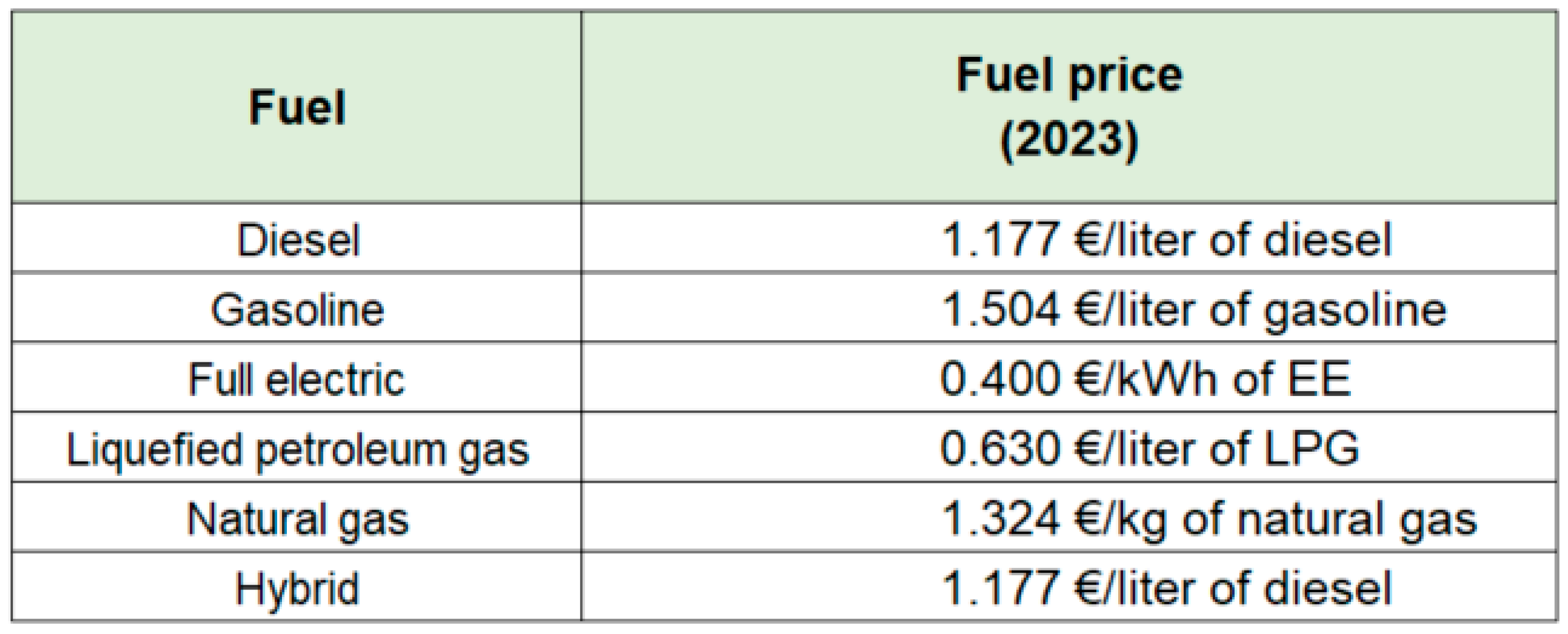Select the Liquefied petroleum gas cell

click(296, 448)
